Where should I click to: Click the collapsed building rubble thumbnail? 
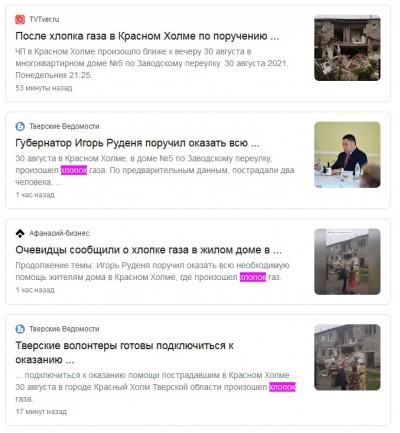[x=347, y=48]
